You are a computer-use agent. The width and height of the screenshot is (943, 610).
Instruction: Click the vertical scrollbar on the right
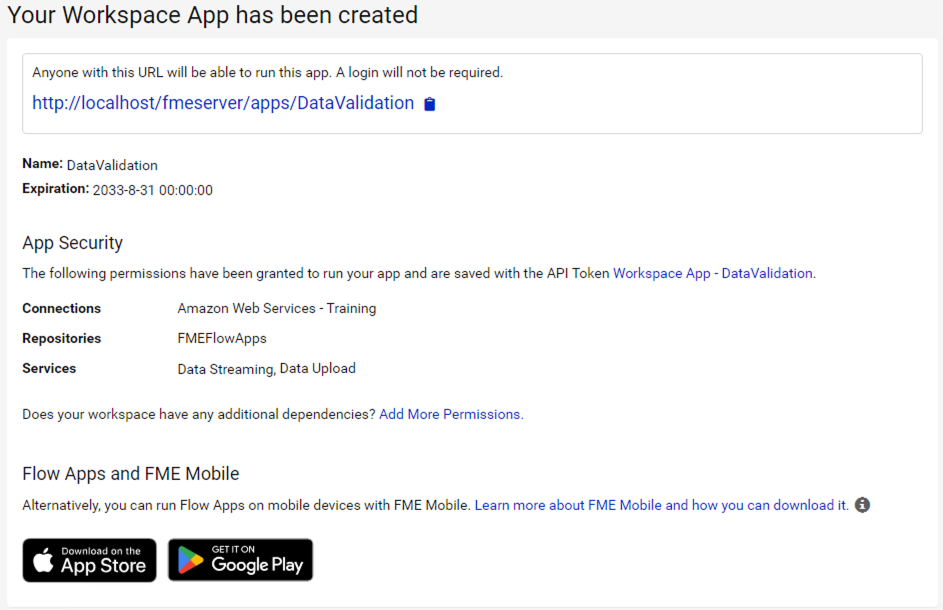pyautogui.click(x=937, y=300)
